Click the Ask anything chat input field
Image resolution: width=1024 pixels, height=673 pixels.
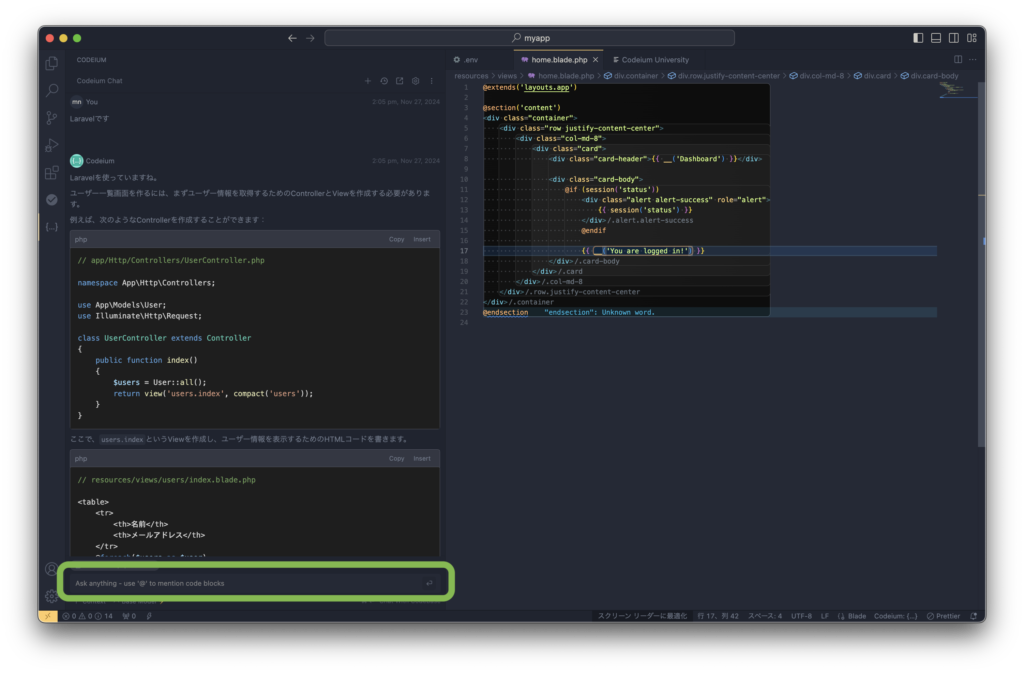[x=247, y=583]
